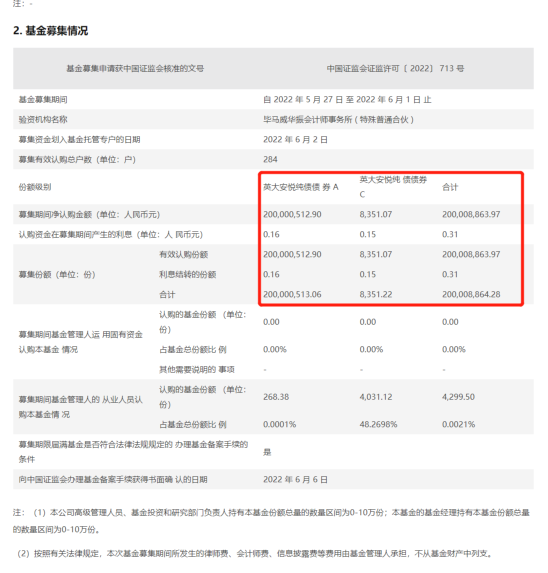Screen dimensions: 548x573
Task: Select 200,000,512.90 in the 有效认购份额 row
Action: point(292,254)
